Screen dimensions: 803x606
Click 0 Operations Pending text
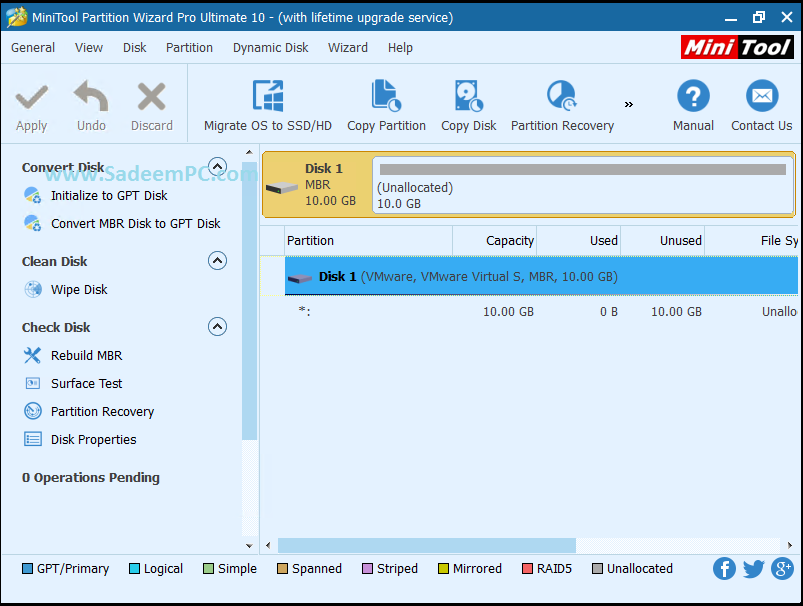[x=91, y=477]
